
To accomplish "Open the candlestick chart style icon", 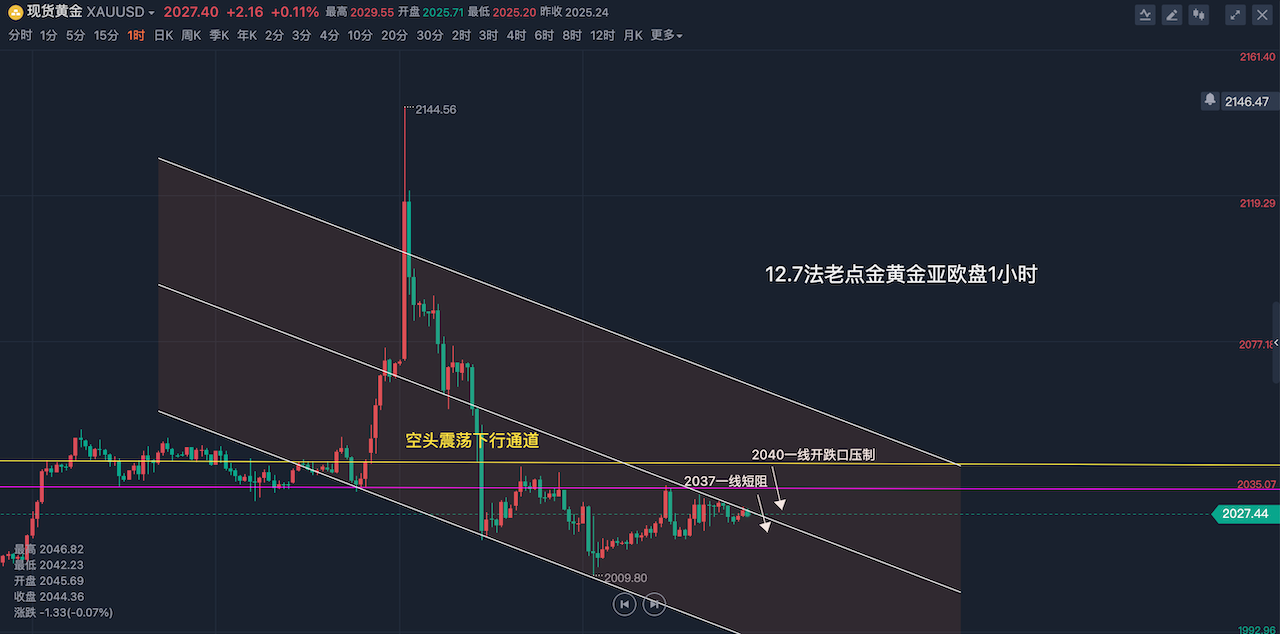I will click(1198, 15).
